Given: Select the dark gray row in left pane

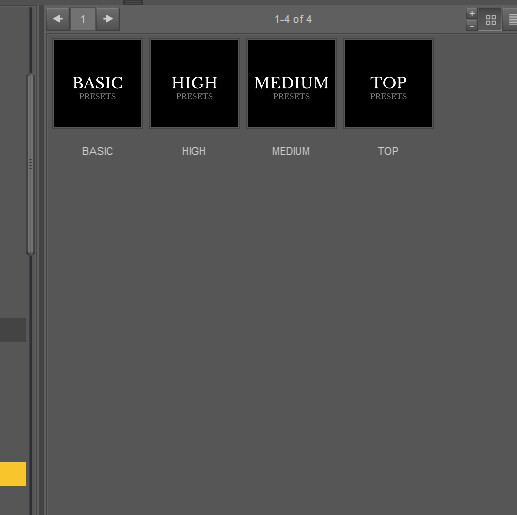Looking at the screenshot, I should click(13, 330).
